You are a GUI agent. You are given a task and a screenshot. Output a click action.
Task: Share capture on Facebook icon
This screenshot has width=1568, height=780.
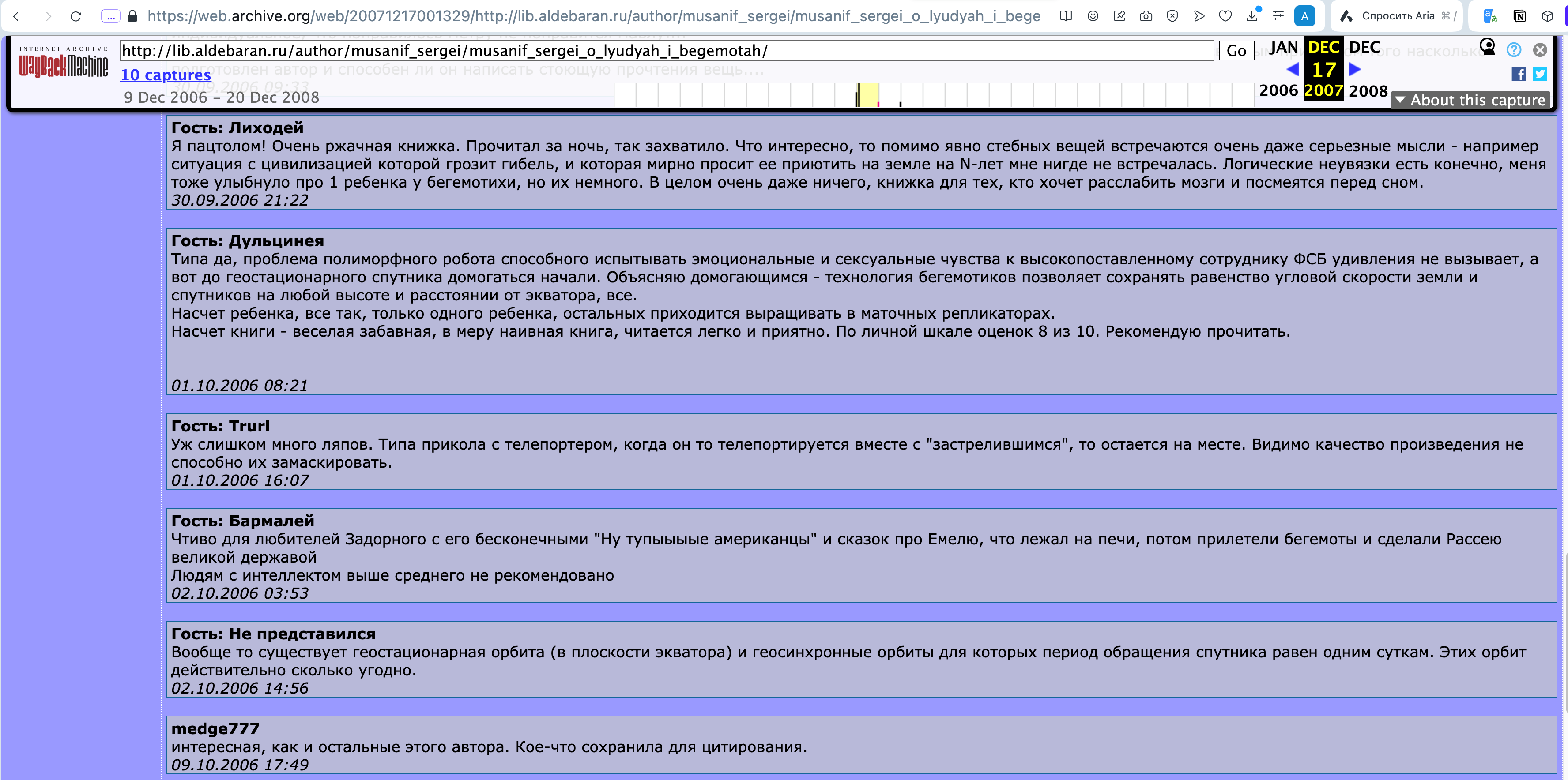tap(1518, 74)
